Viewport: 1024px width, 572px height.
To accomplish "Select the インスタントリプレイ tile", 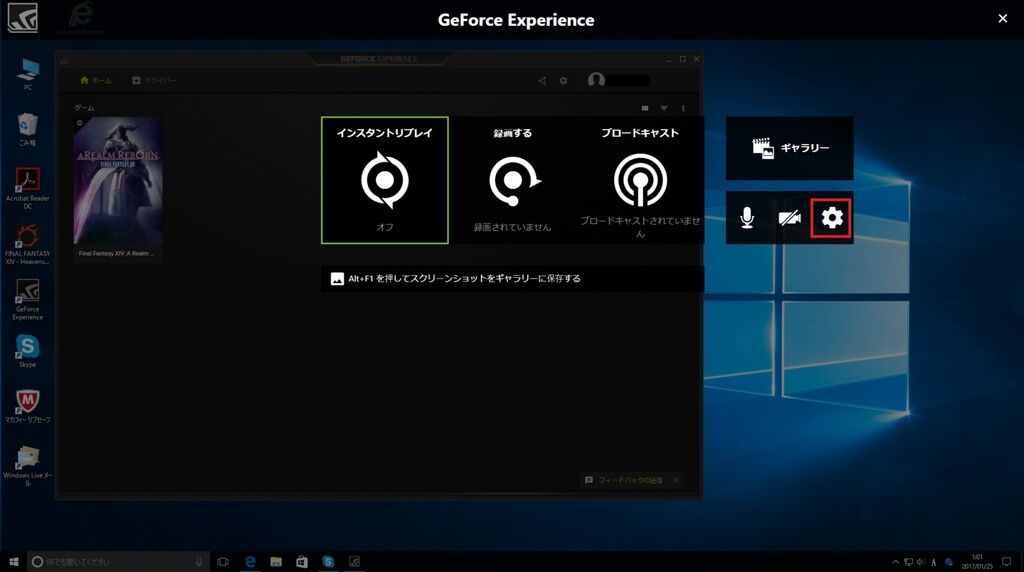I will (385, 180).
